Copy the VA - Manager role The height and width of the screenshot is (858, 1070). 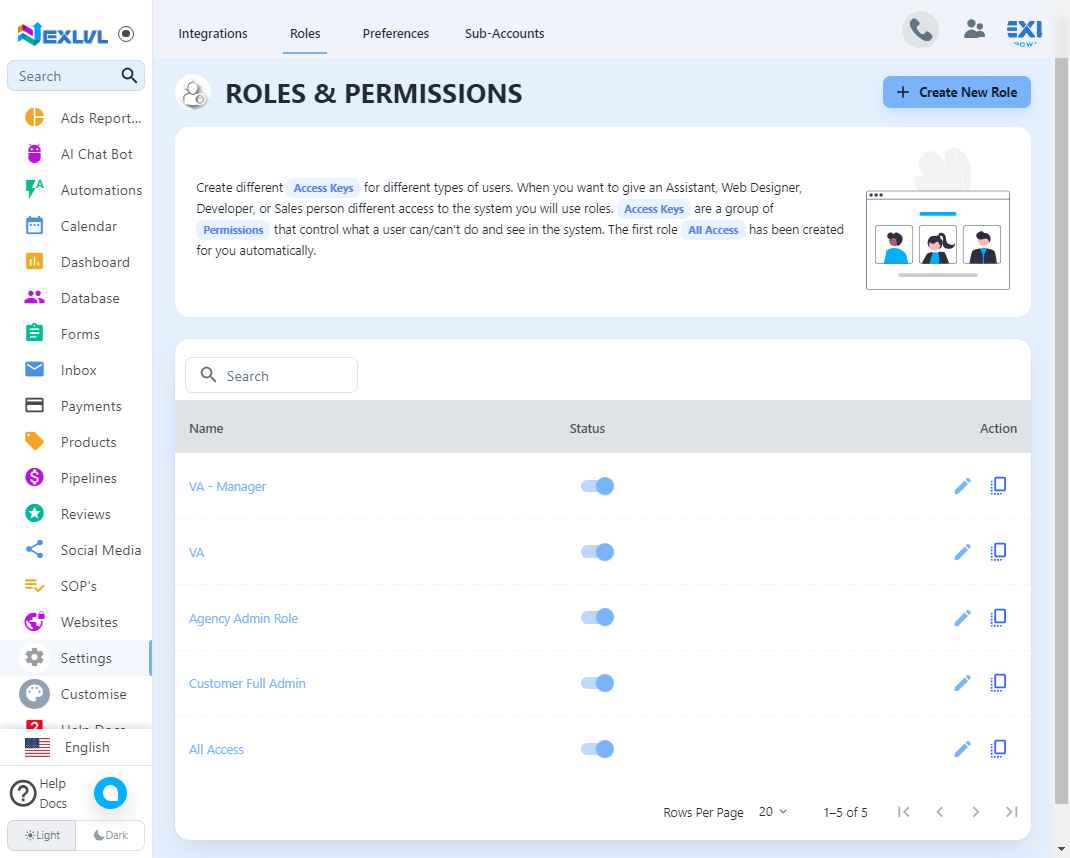coord(997,485)
